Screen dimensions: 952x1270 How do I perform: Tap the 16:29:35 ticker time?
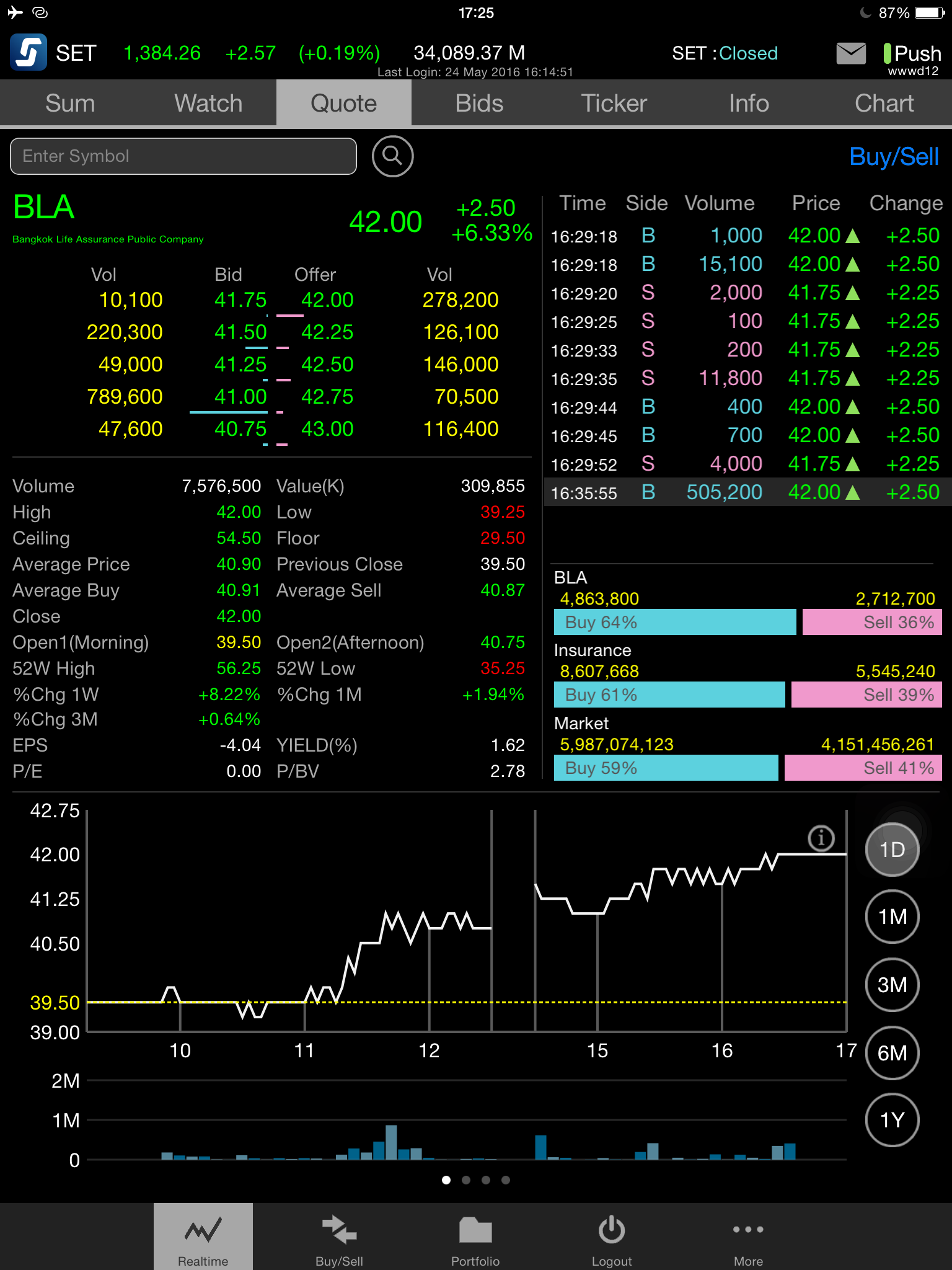584,379
